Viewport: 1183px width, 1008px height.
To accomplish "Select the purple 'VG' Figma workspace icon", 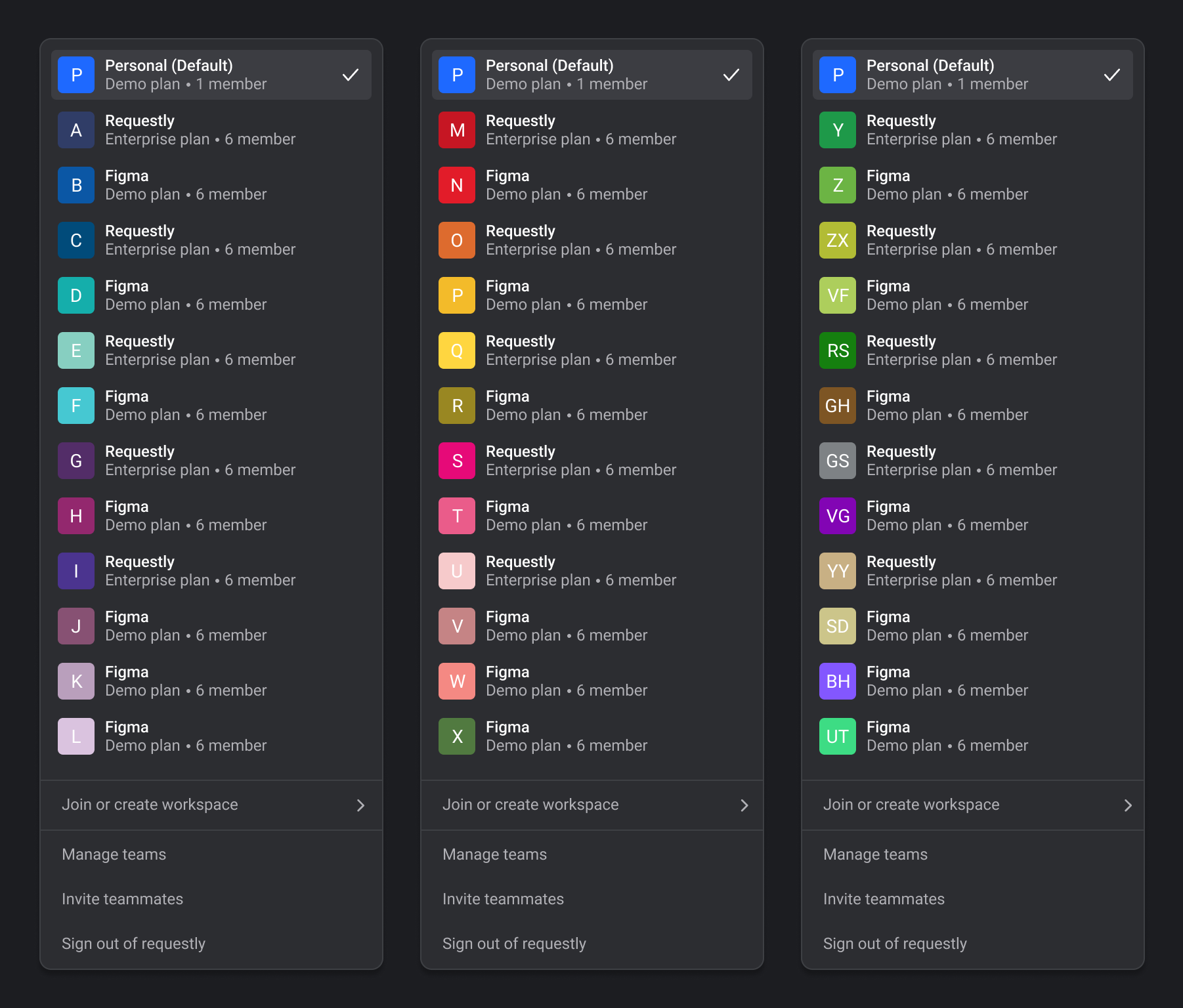I will pyautogui.click(x=838, y=516).
